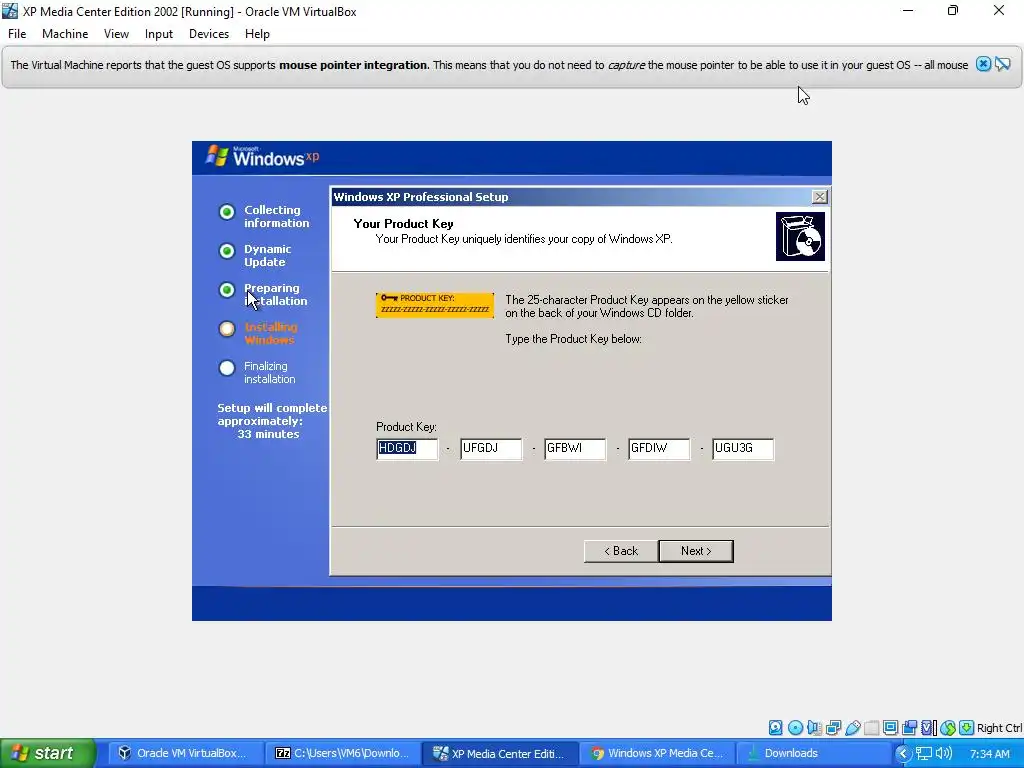Image resolution: width=1024 pixels, height=768 pixels.
Task: Click the yellow Product Key sticker image
Action: point(435,305)
